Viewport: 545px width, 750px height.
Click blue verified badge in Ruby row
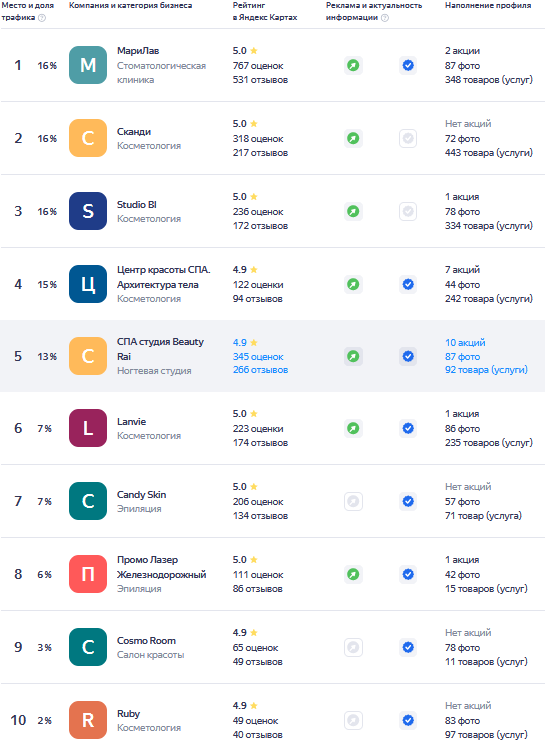coord(408,720)
